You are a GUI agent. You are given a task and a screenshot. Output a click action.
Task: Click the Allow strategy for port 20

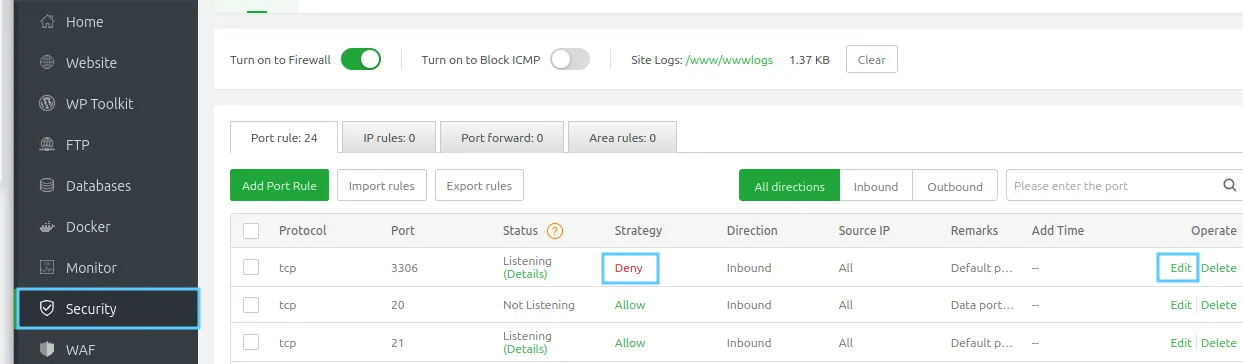(630, 305)
